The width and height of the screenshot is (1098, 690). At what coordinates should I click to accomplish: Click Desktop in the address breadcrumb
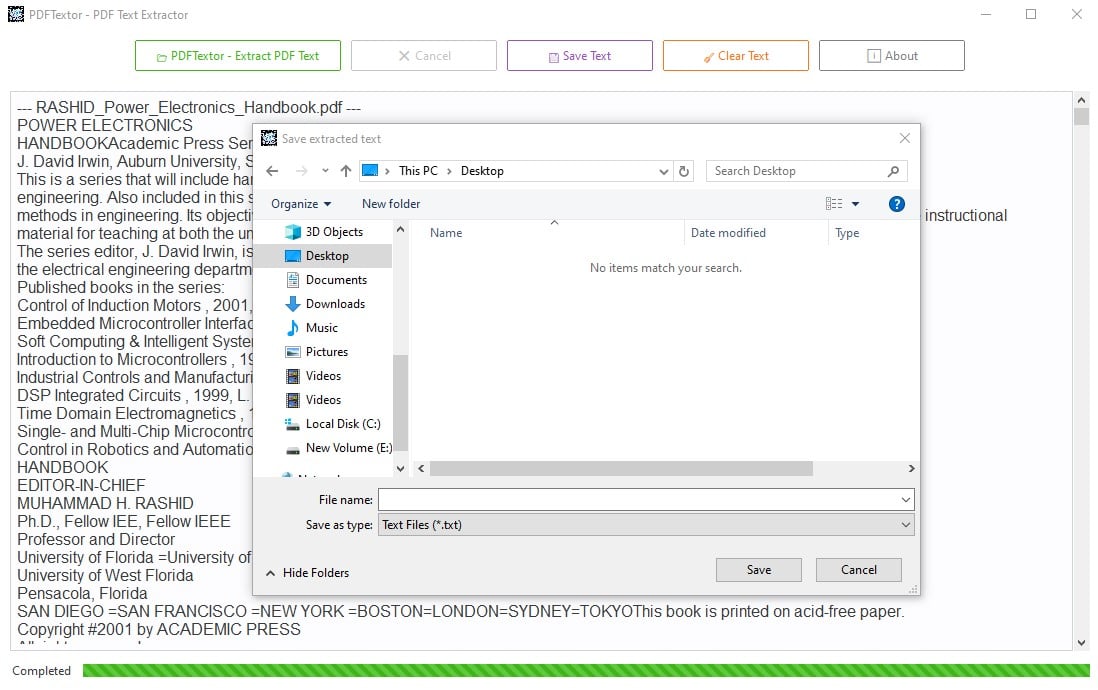[482, 171]
